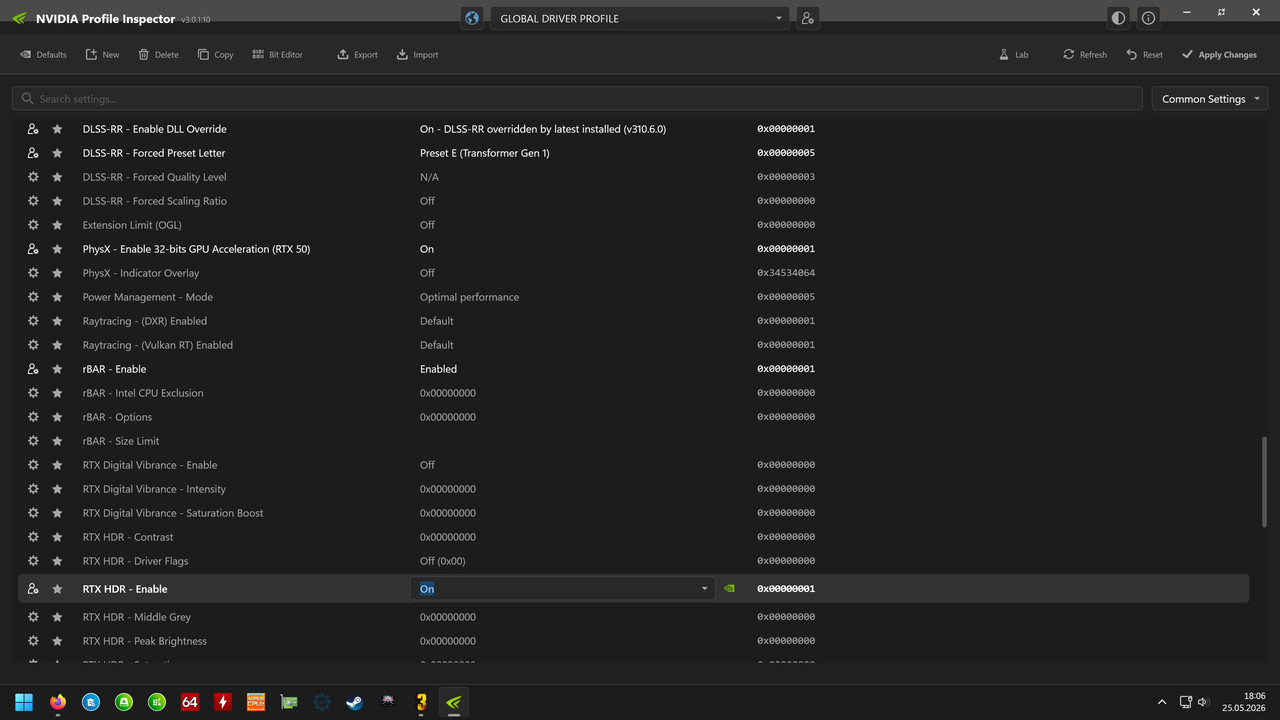Open the CPU-Z style orange chip taskbar icon

[256, 702]
